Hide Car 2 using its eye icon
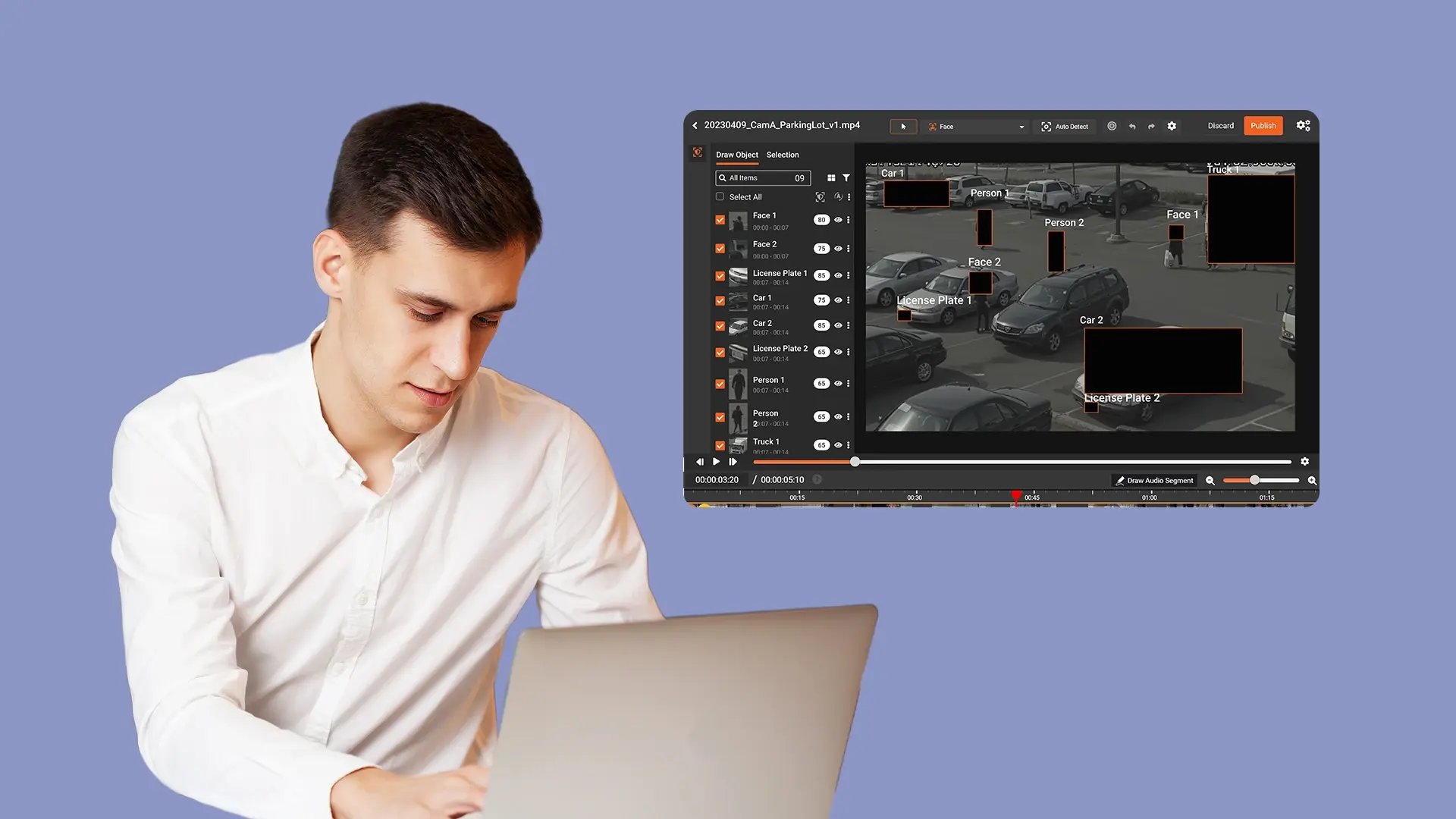 click(838, 325)
